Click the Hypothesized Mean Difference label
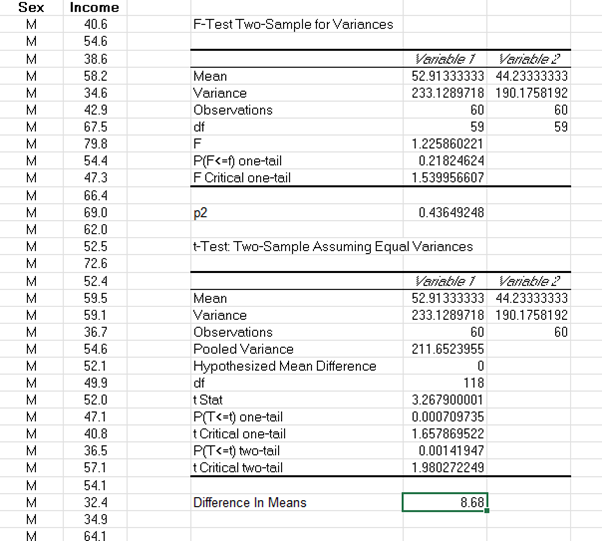This screenshot has height=541, width=602. pos(284,366)
